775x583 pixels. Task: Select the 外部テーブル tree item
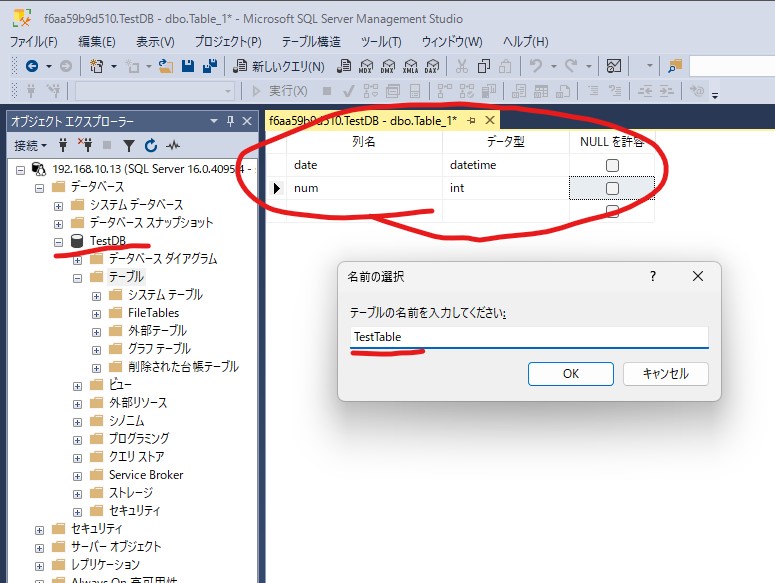(157, 331)
